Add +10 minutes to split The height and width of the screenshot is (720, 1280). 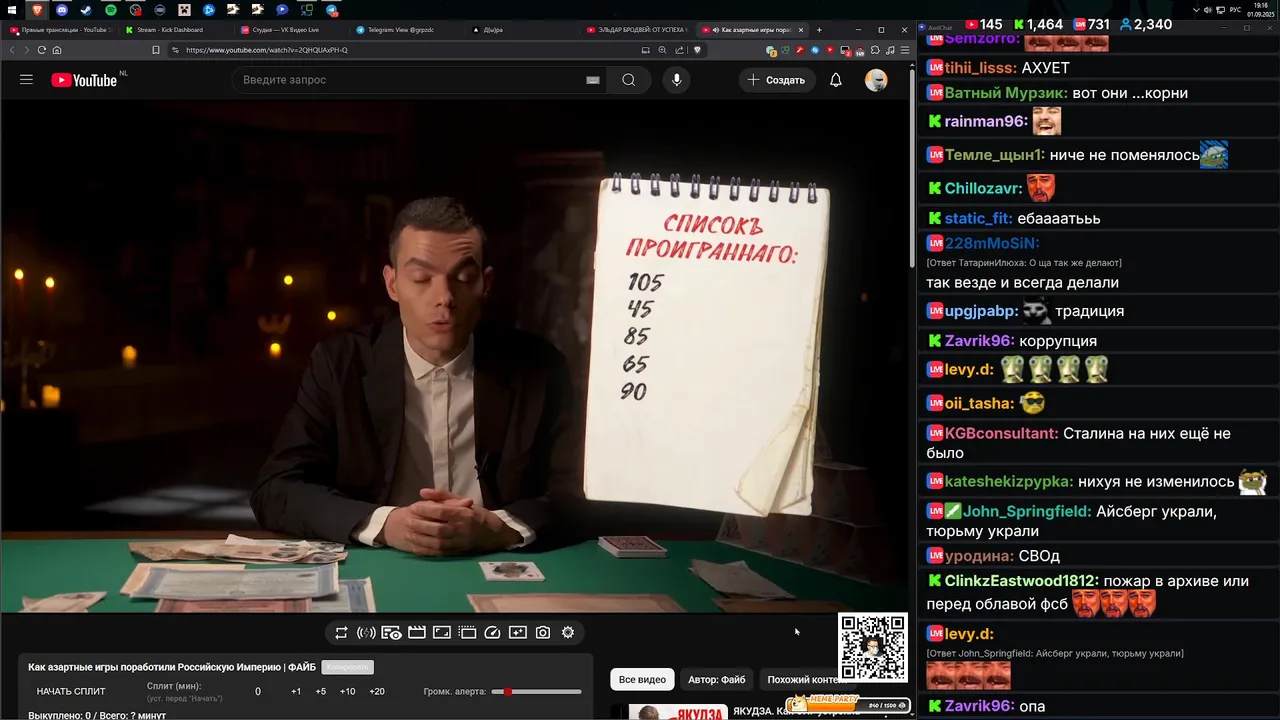347,691
